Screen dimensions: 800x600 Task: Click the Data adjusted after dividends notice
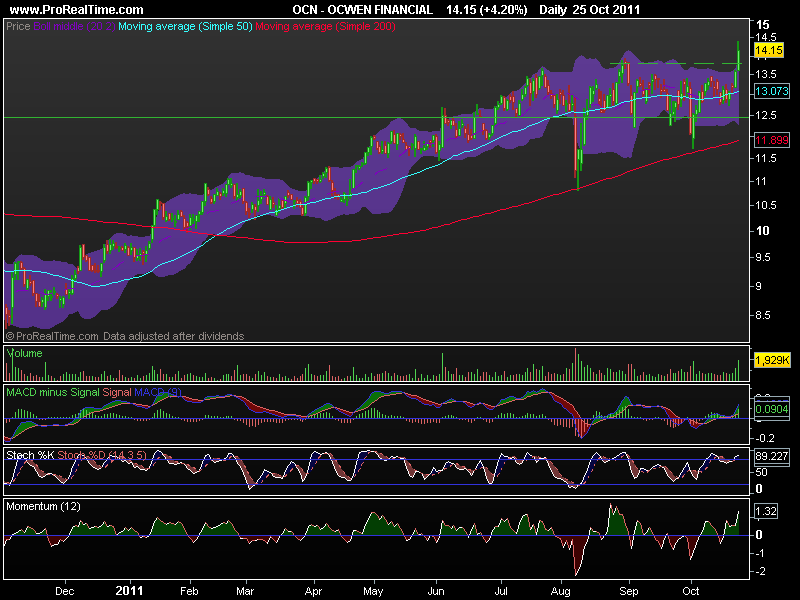point(173,336)
